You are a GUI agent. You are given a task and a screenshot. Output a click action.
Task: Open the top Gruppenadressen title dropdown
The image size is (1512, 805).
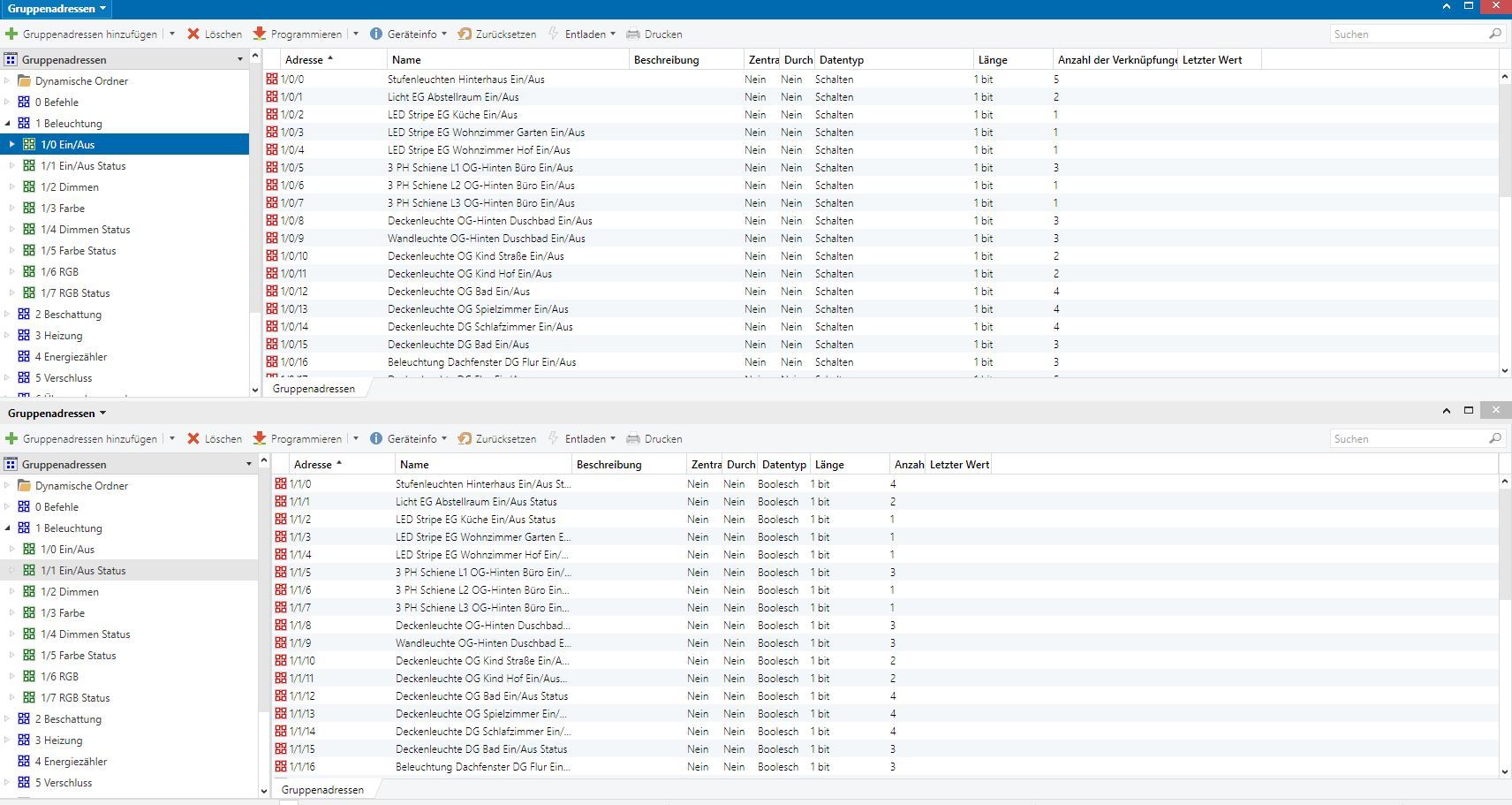click(x=57, y=9)
